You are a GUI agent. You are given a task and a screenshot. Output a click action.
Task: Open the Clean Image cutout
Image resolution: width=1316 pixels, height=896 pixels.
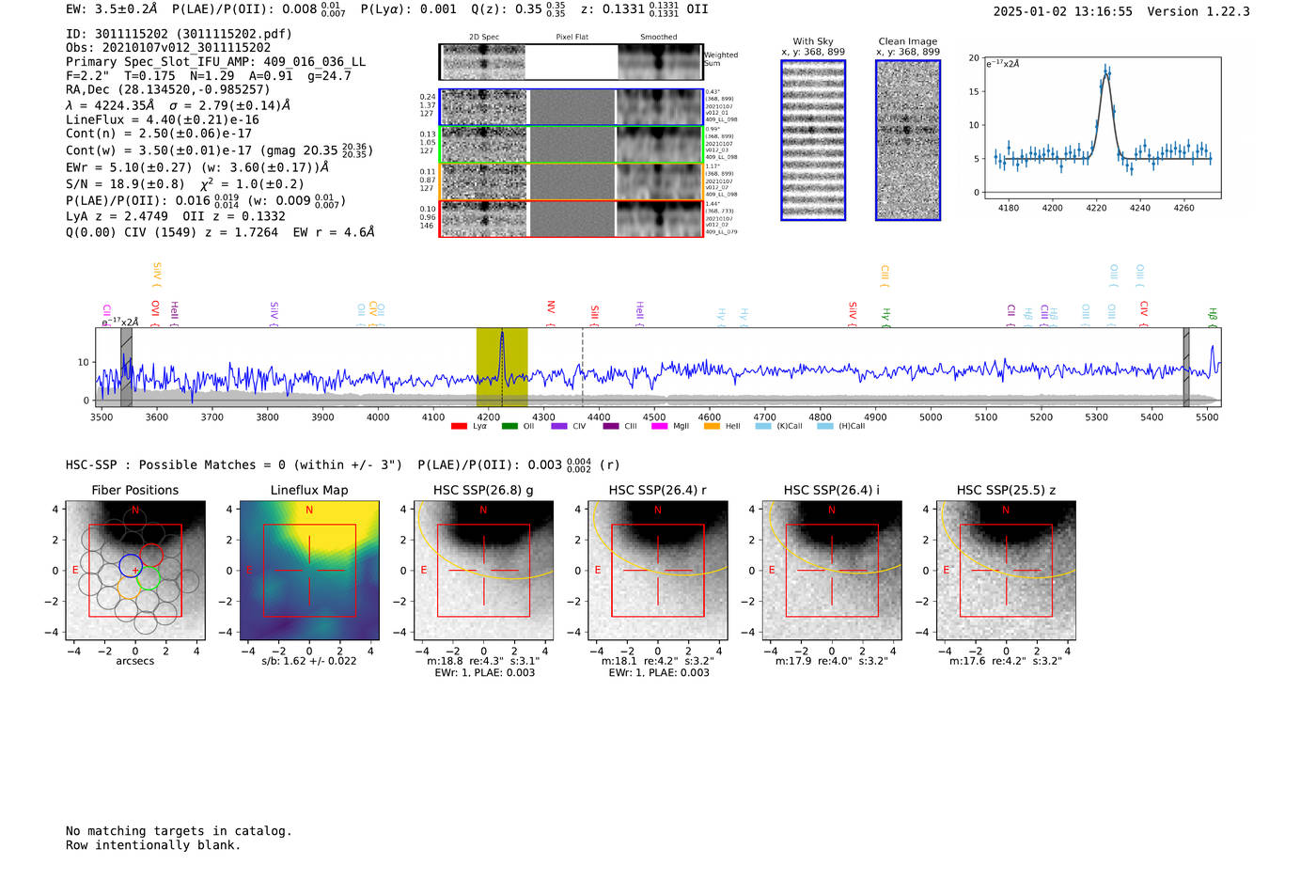908,140
